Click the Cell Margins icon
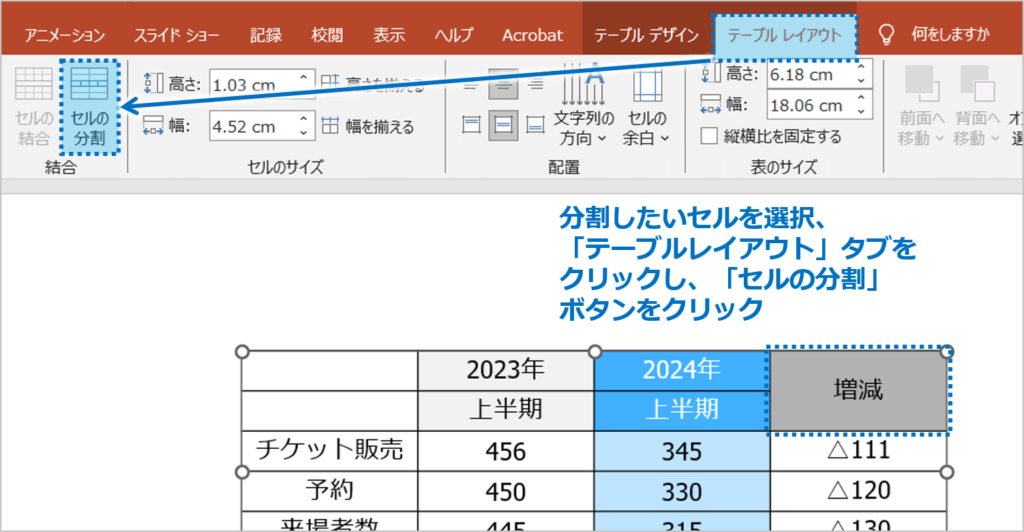 tap(647, 86)
